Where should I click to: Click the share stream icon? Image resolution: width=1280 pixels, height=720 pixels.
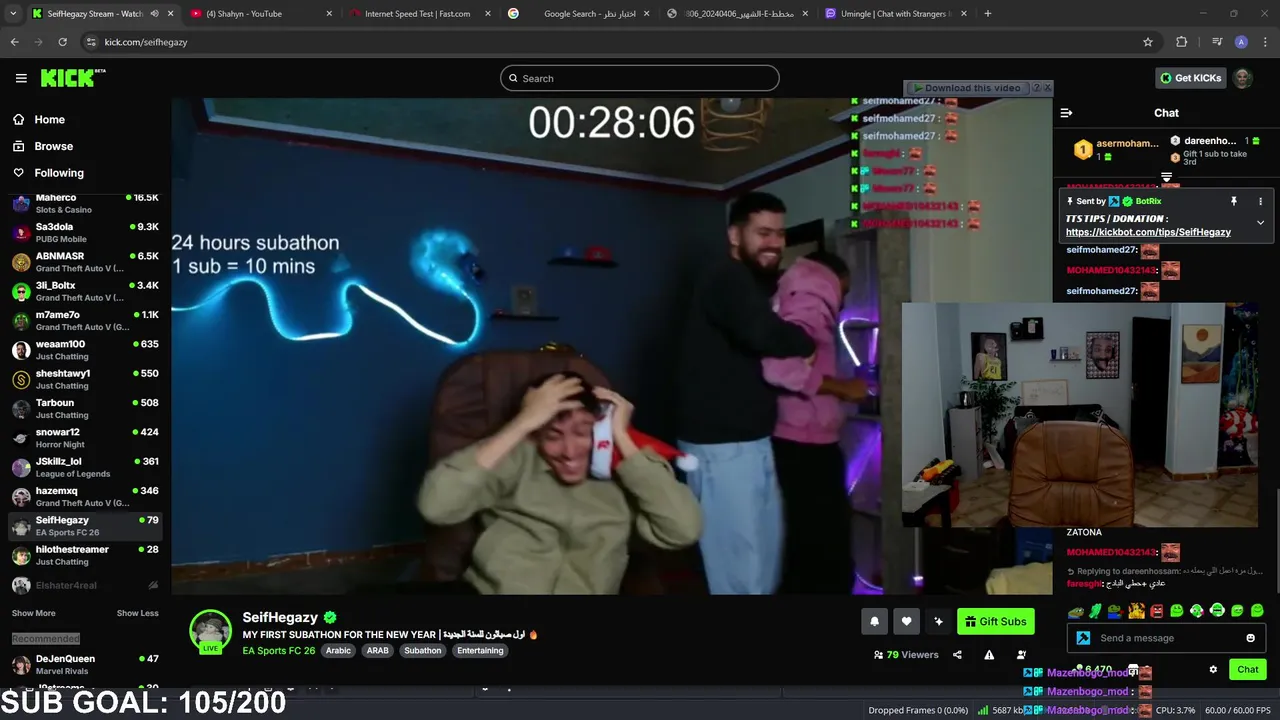pos(957,655)
